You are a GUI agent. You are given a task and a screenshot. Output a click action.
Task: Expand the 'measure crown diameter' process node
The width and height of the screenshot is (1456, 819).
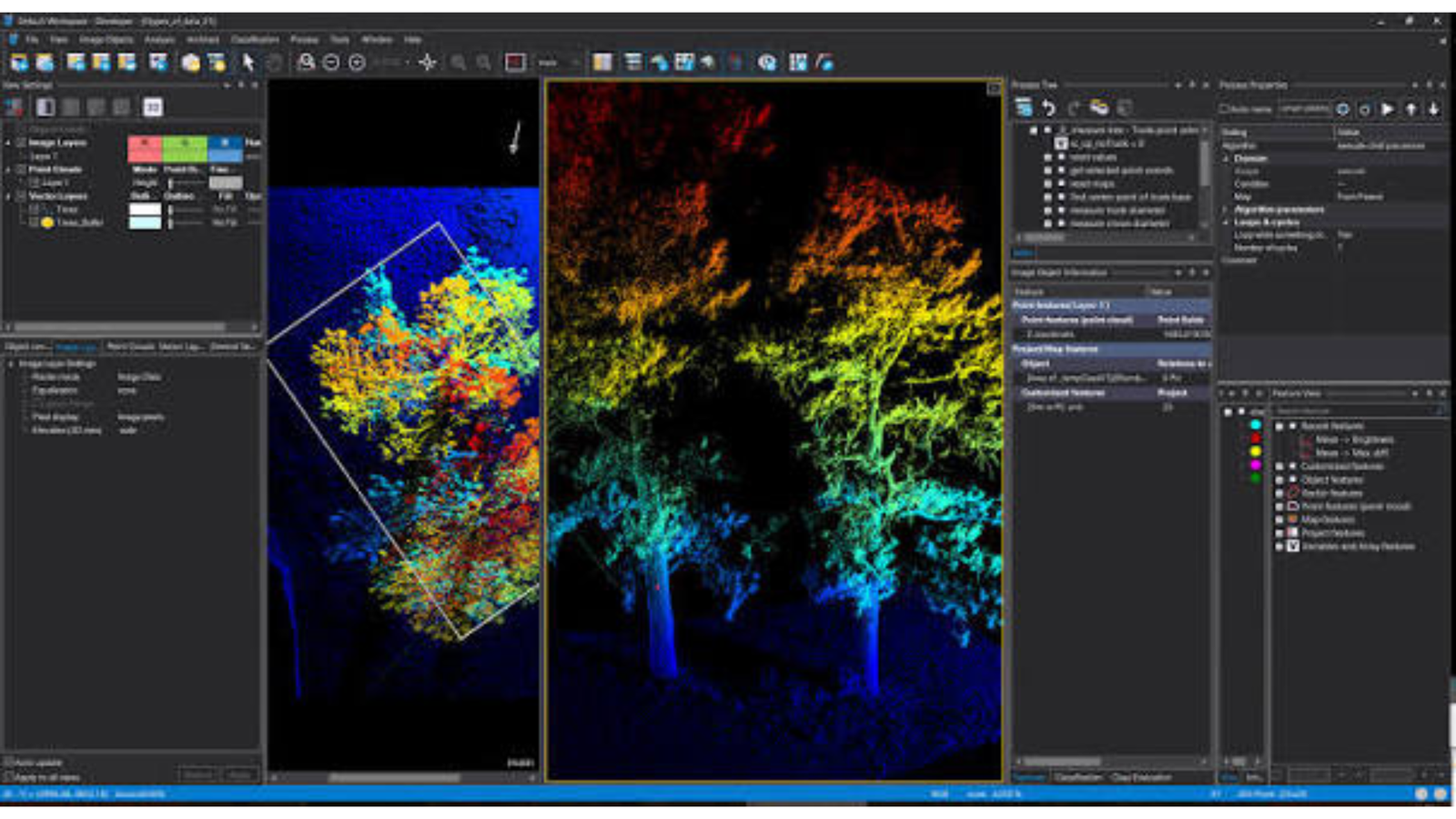[1047, 223]
